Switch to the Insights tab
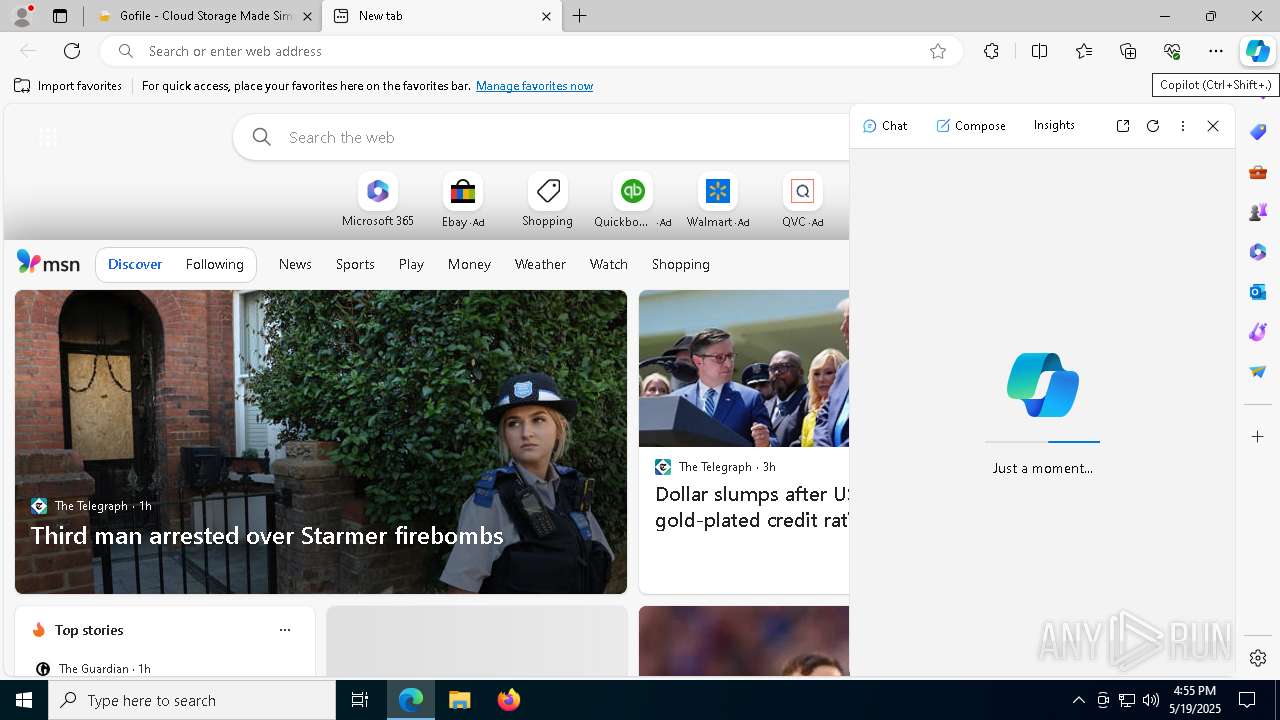This screenshot has width=1280, height=720. coord(1054,125)
